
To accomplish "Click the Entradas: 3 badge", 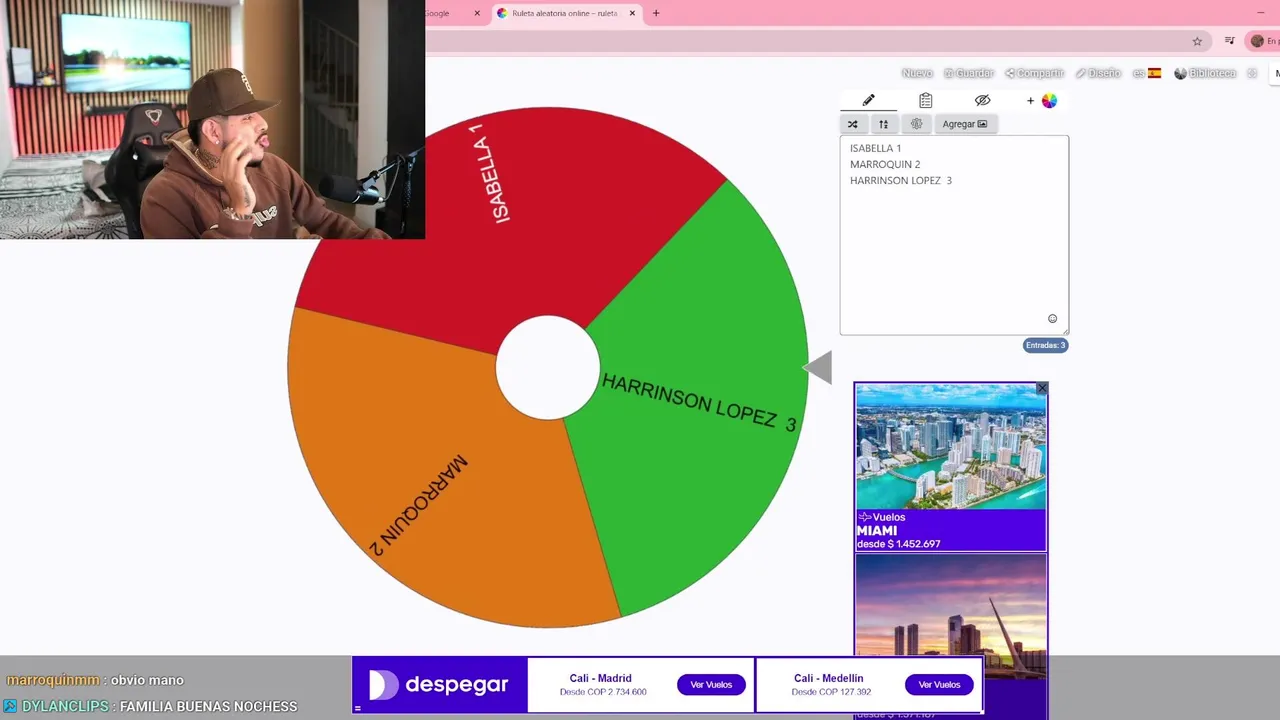I will pos(1045,345).
